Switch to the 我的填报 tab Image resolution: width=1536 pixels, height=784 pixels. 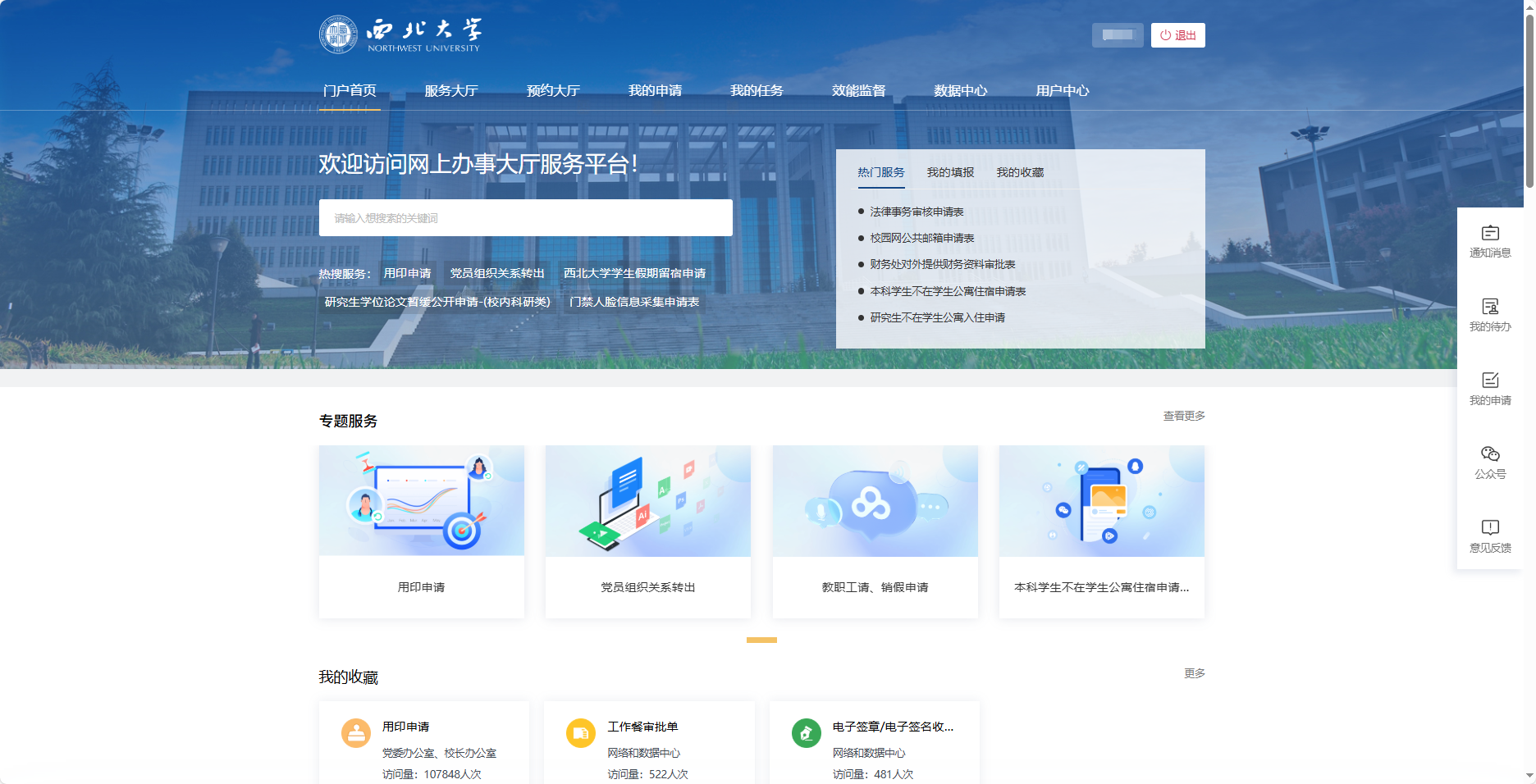(950, 172)
